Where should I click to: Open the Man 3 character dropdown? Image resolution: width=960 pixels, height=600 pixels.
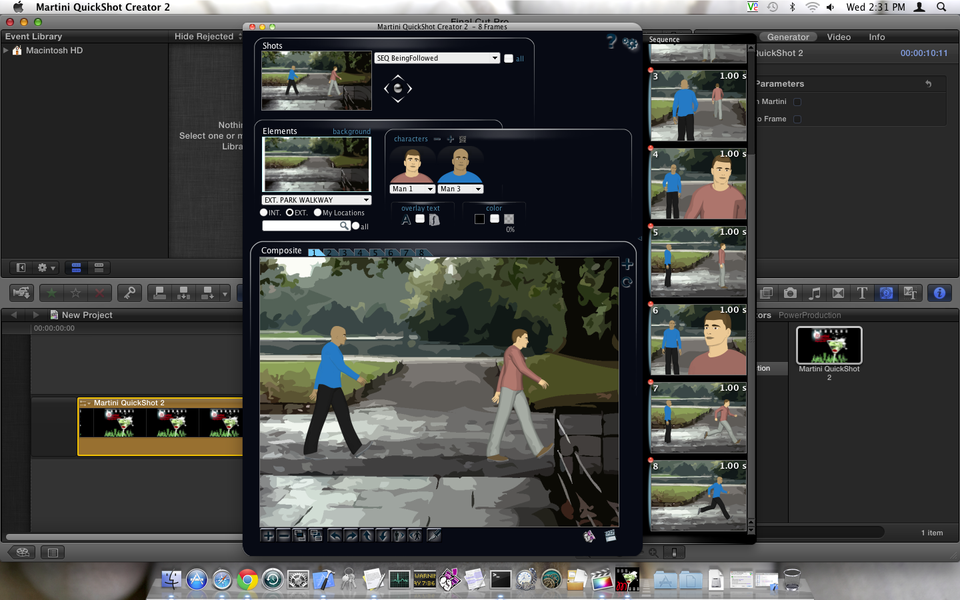(460, 189)
